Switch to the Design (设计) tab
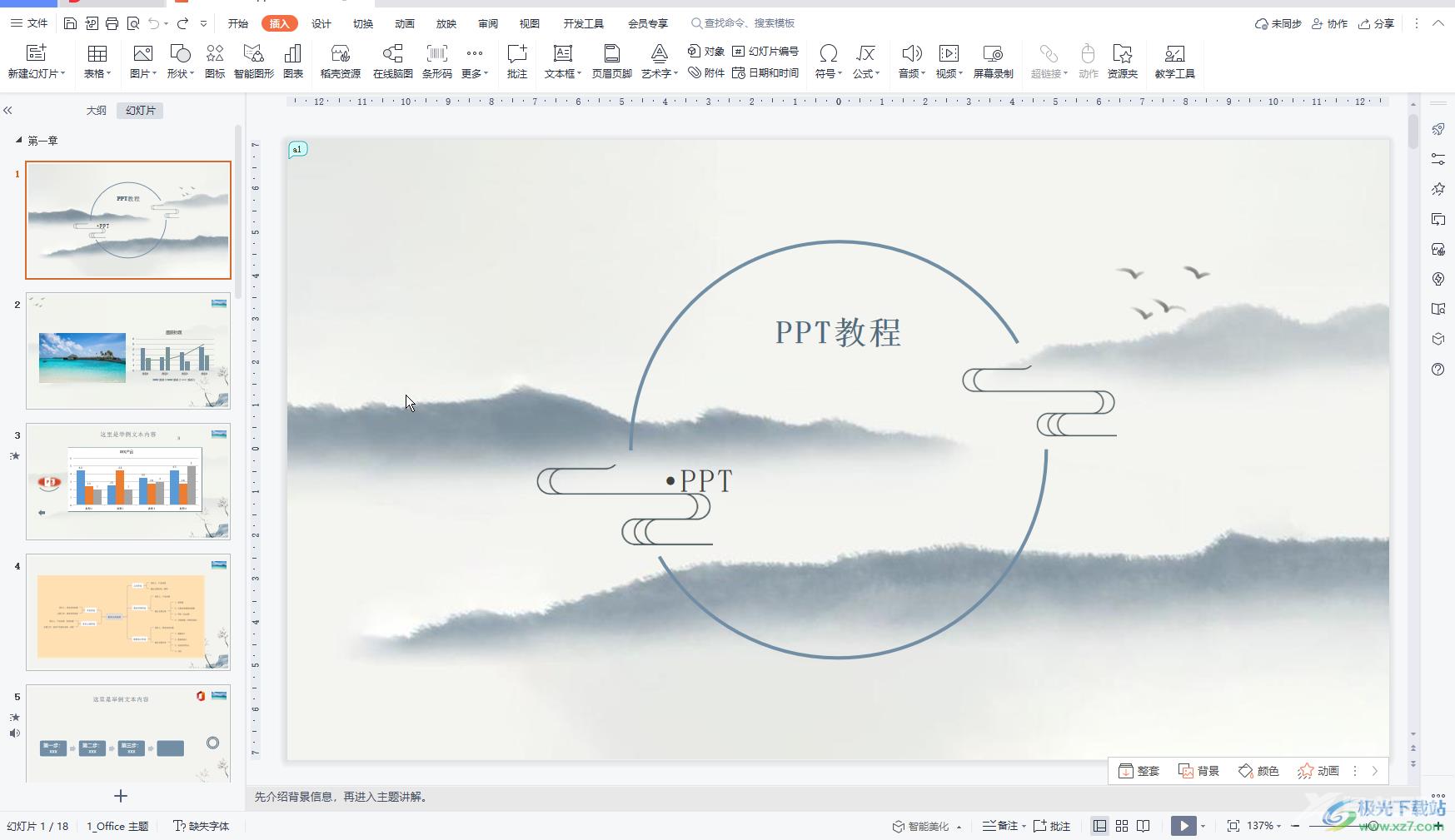1455x840 pixels. (321, 23)
